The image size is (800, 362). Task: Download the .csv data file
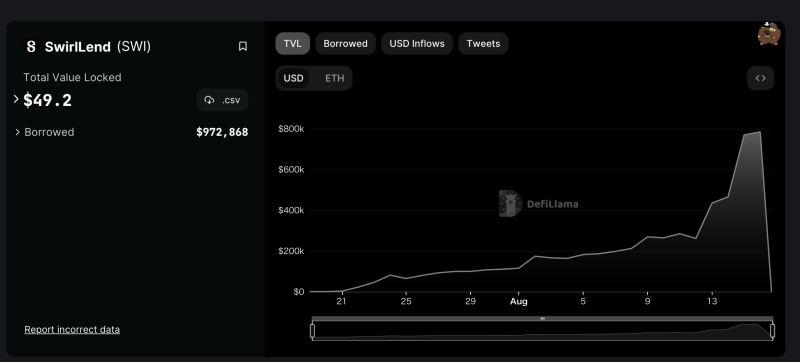tap(222, 100)
